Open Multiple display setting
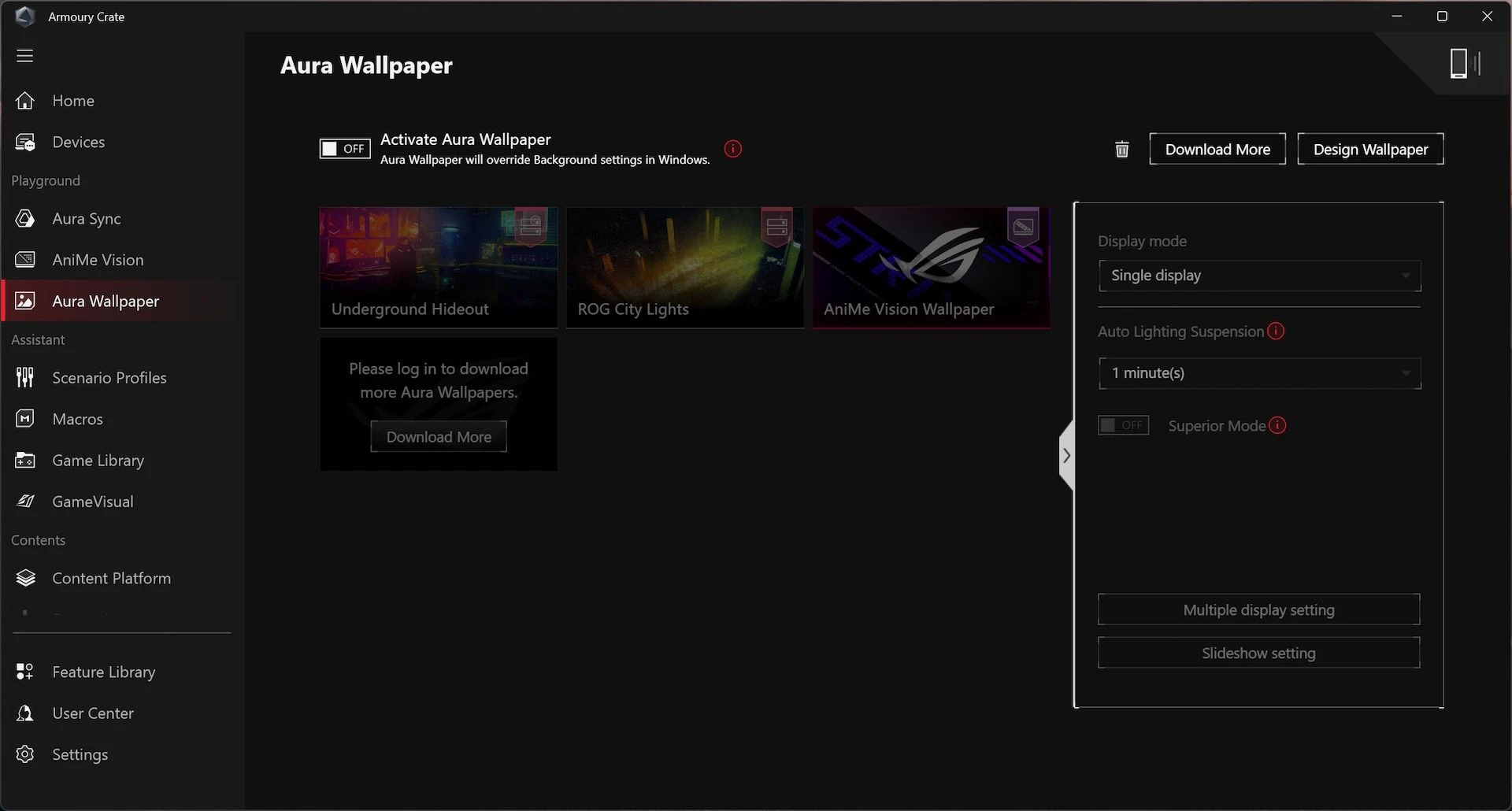 pyautogui.click(x=1259, y=610)
